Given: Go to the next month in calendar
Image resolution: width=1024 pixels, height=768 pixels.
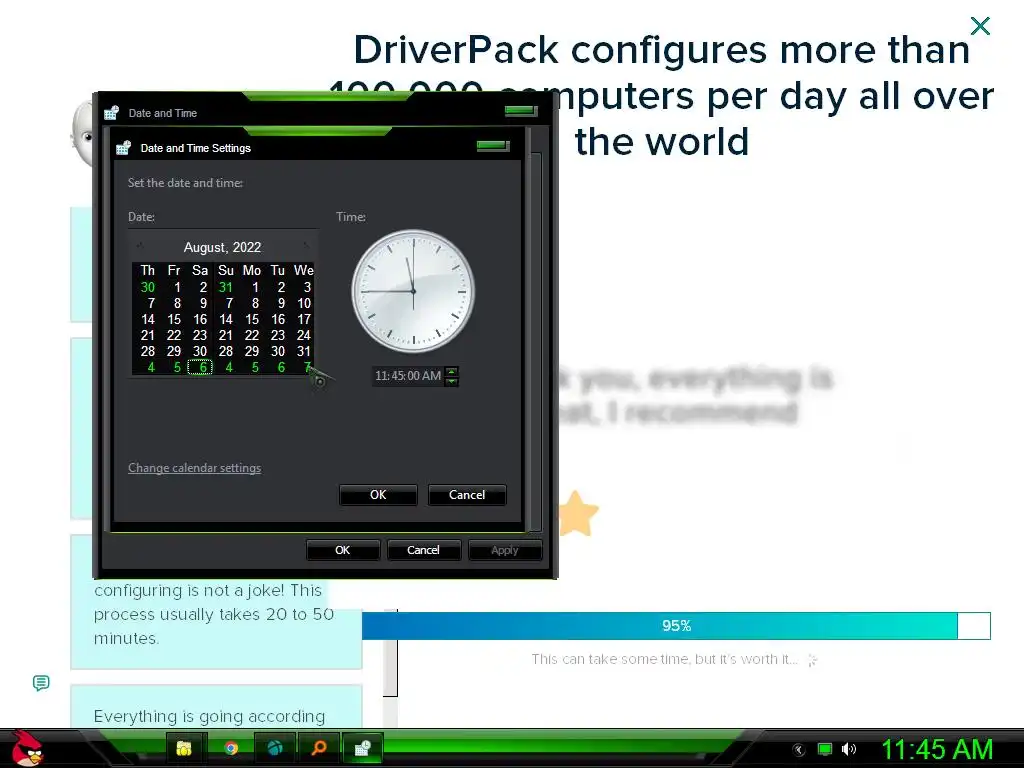Looking at the screenshot, I should 306,246.
